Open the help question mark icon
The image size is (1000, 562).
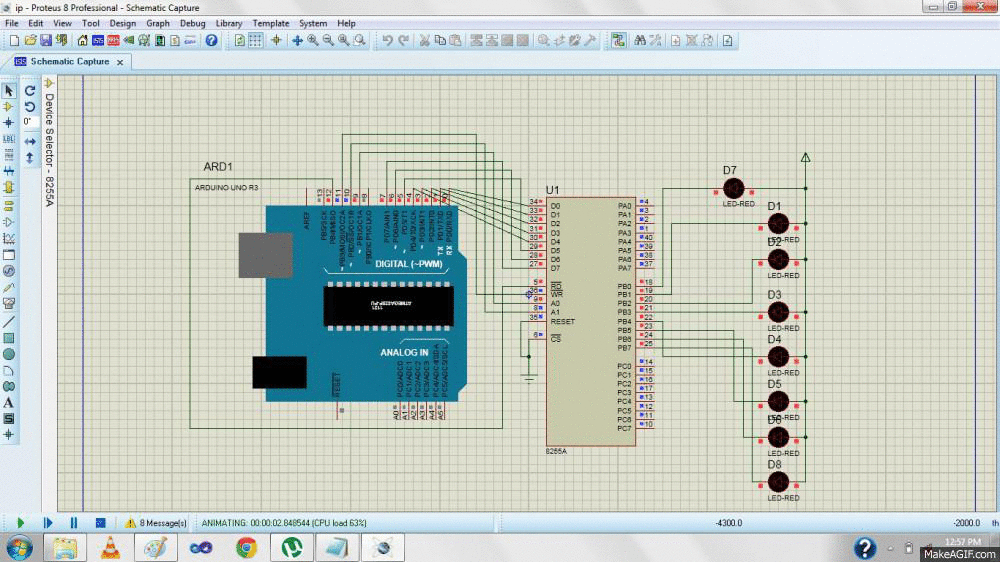pos(211,41)
